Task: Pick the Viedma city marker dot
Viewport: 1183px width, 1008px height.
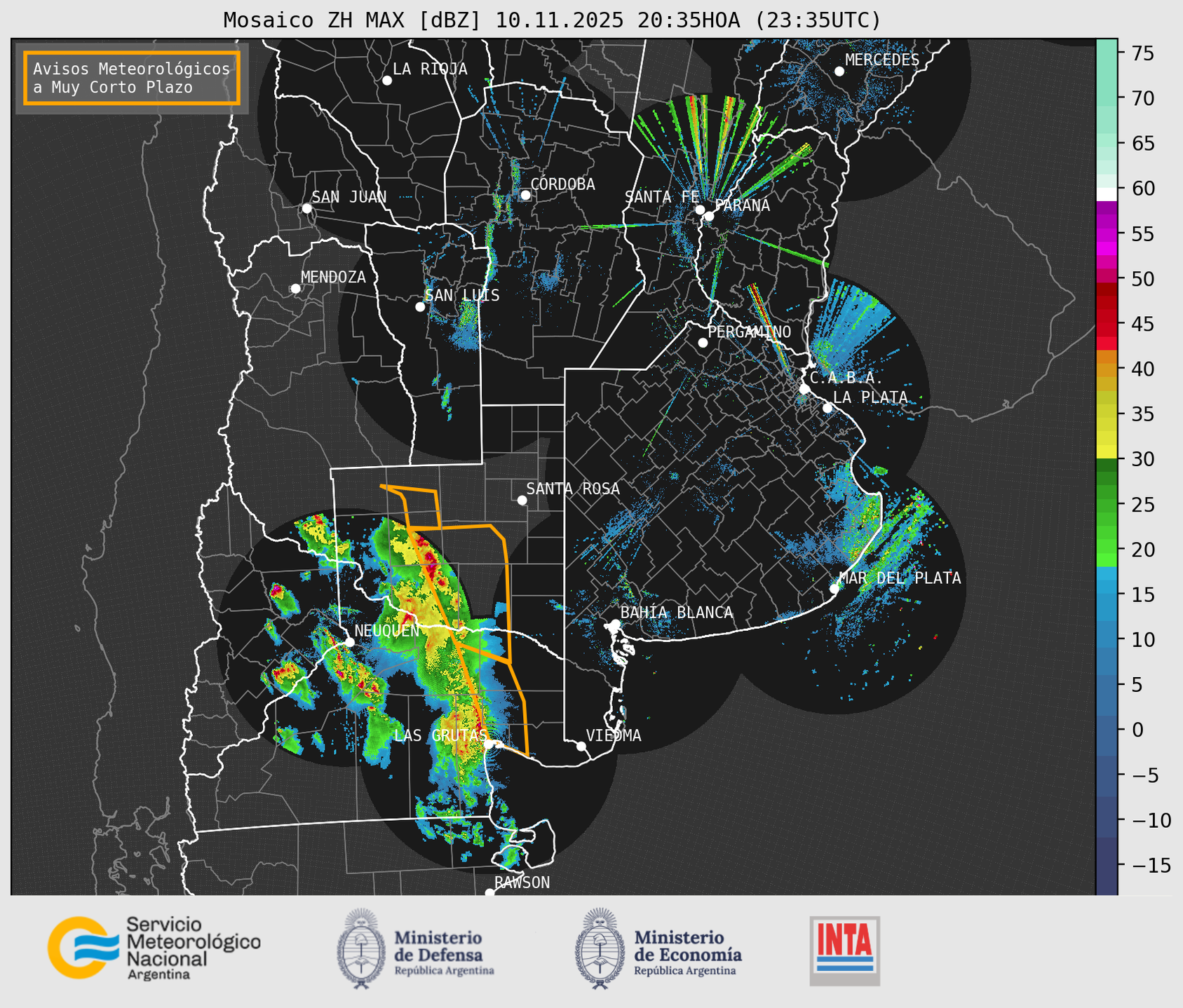Action: [581, 746]
